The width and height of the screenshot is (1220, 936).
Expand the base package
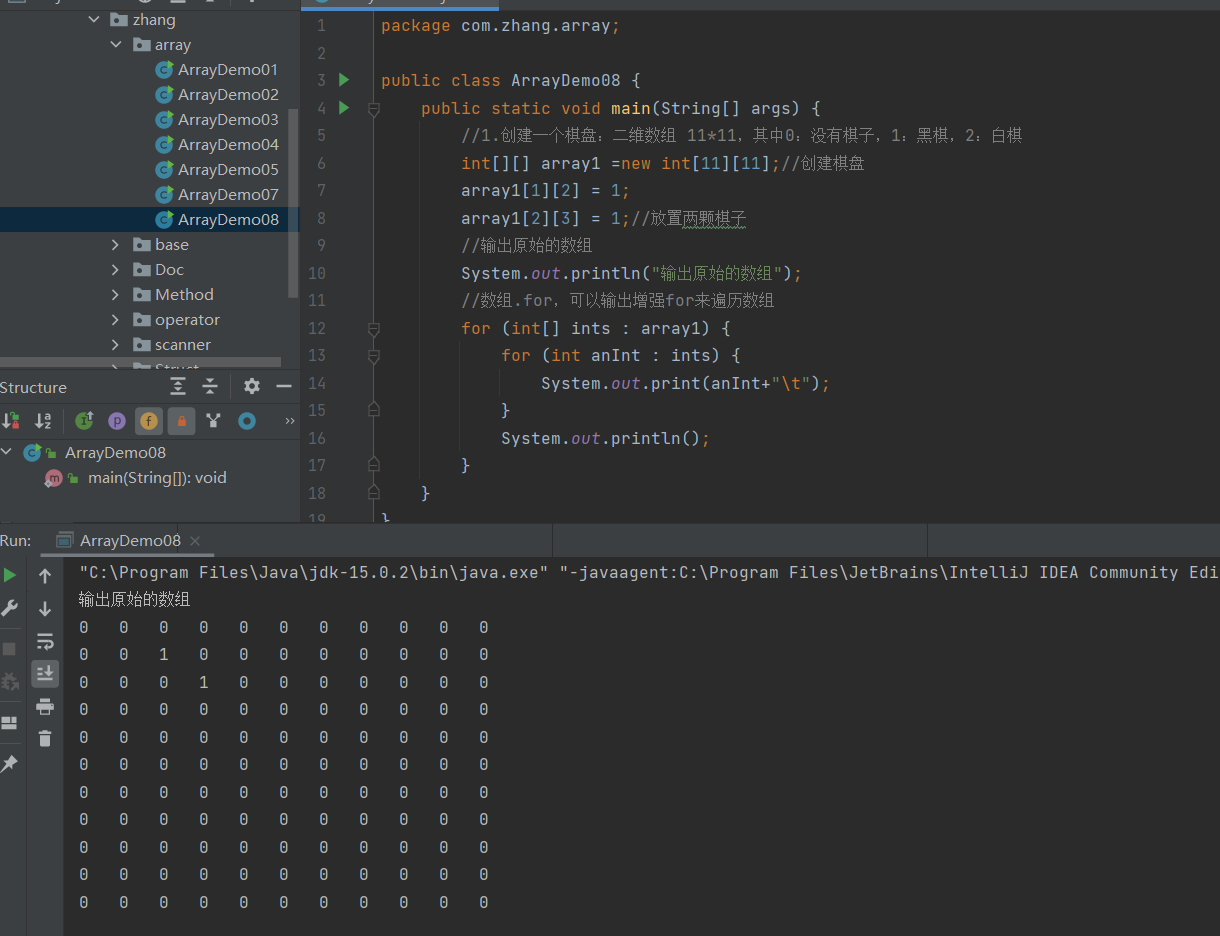[x=116, y=245]
